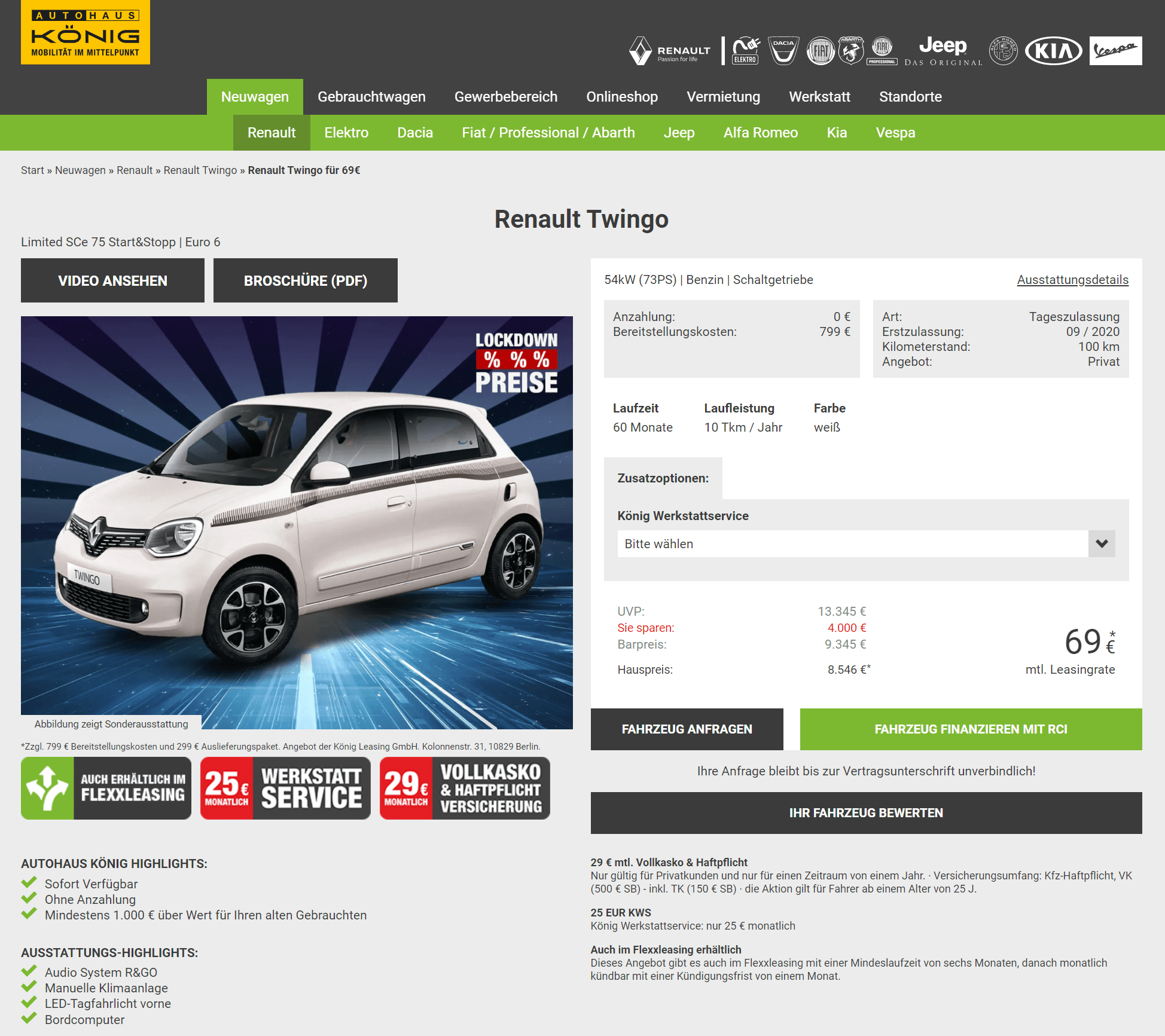Open the Dacia brand logo
The height and width of the screenshot is (1036, 1165).
click(783, 51)
